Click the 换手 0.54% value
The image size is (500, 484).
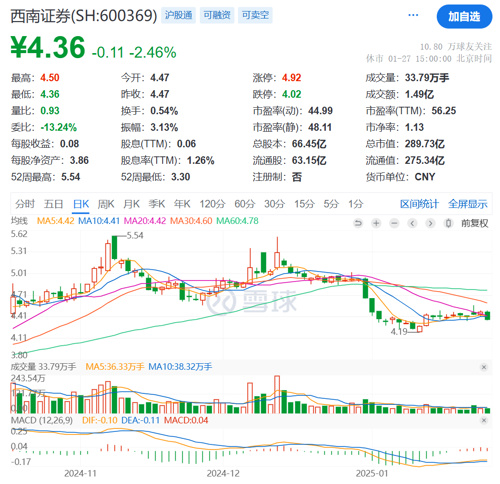coord(164,111)
